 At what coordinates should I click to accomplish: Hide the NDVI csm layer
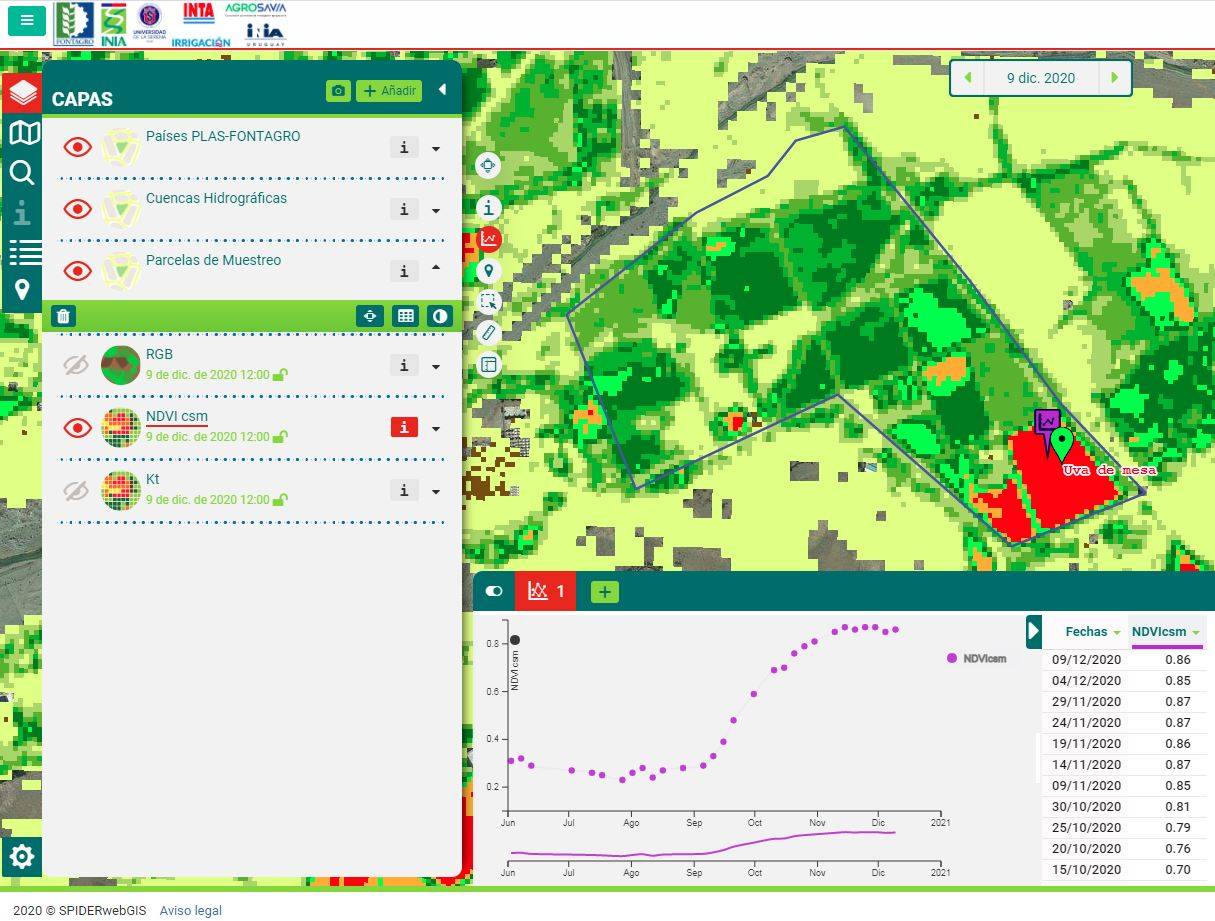click(77, 428)
